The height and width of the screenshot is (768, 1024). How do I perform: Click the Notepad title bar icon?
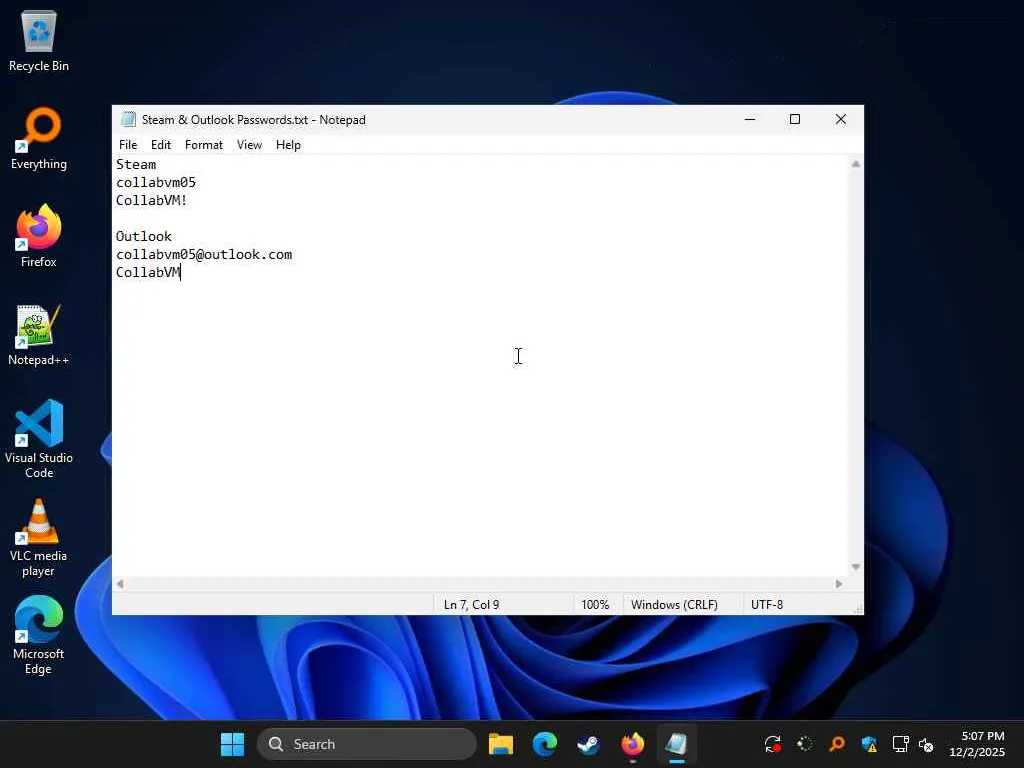(x=128, y=120)
